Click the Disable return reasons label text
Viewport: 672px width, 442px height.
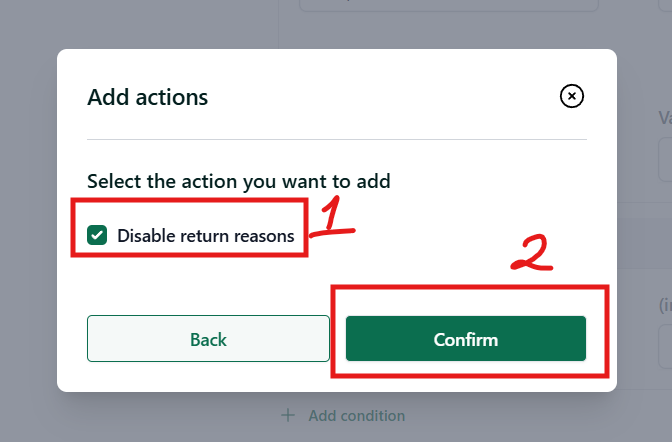click(206, 236)
